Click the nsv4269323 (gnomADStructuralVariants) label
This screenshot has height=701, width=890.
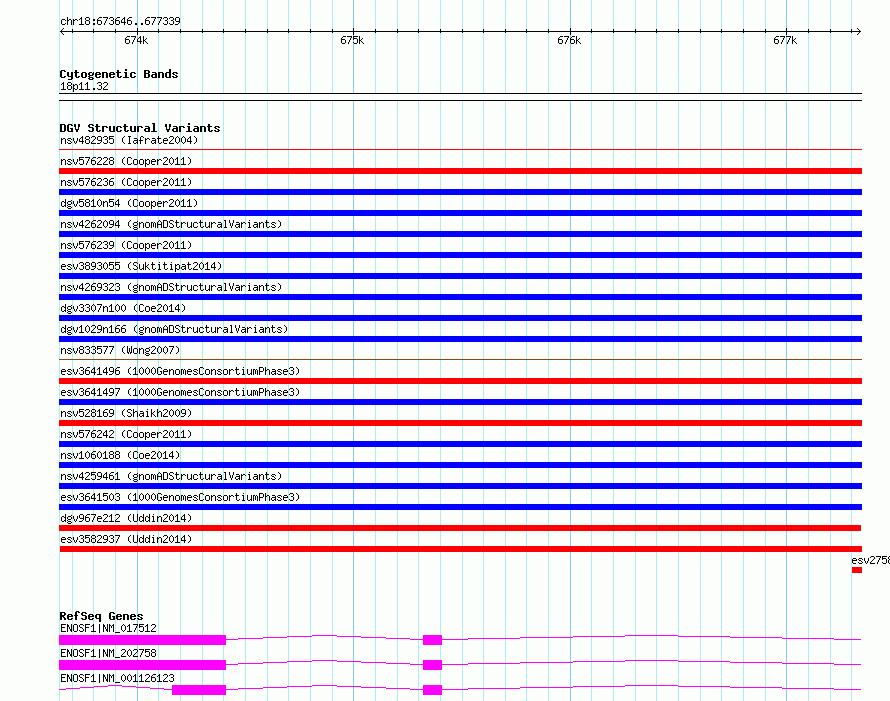pyautogui.click(x=171, y=287)
